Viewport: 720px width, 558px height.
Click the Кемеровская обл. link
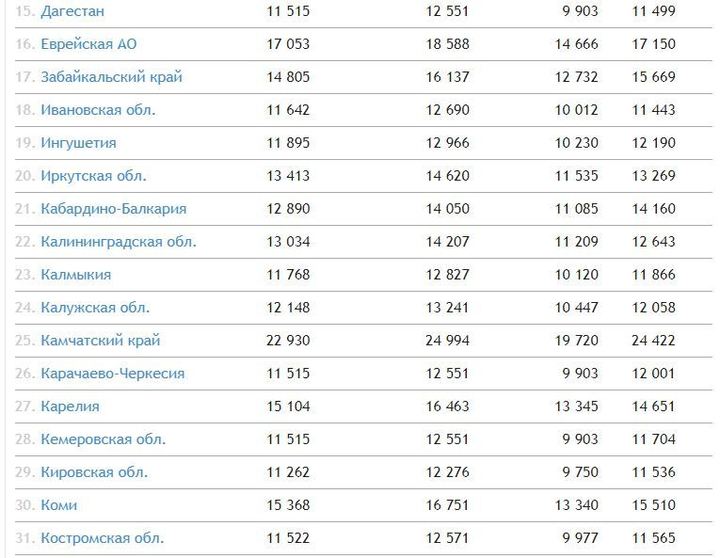103,440
